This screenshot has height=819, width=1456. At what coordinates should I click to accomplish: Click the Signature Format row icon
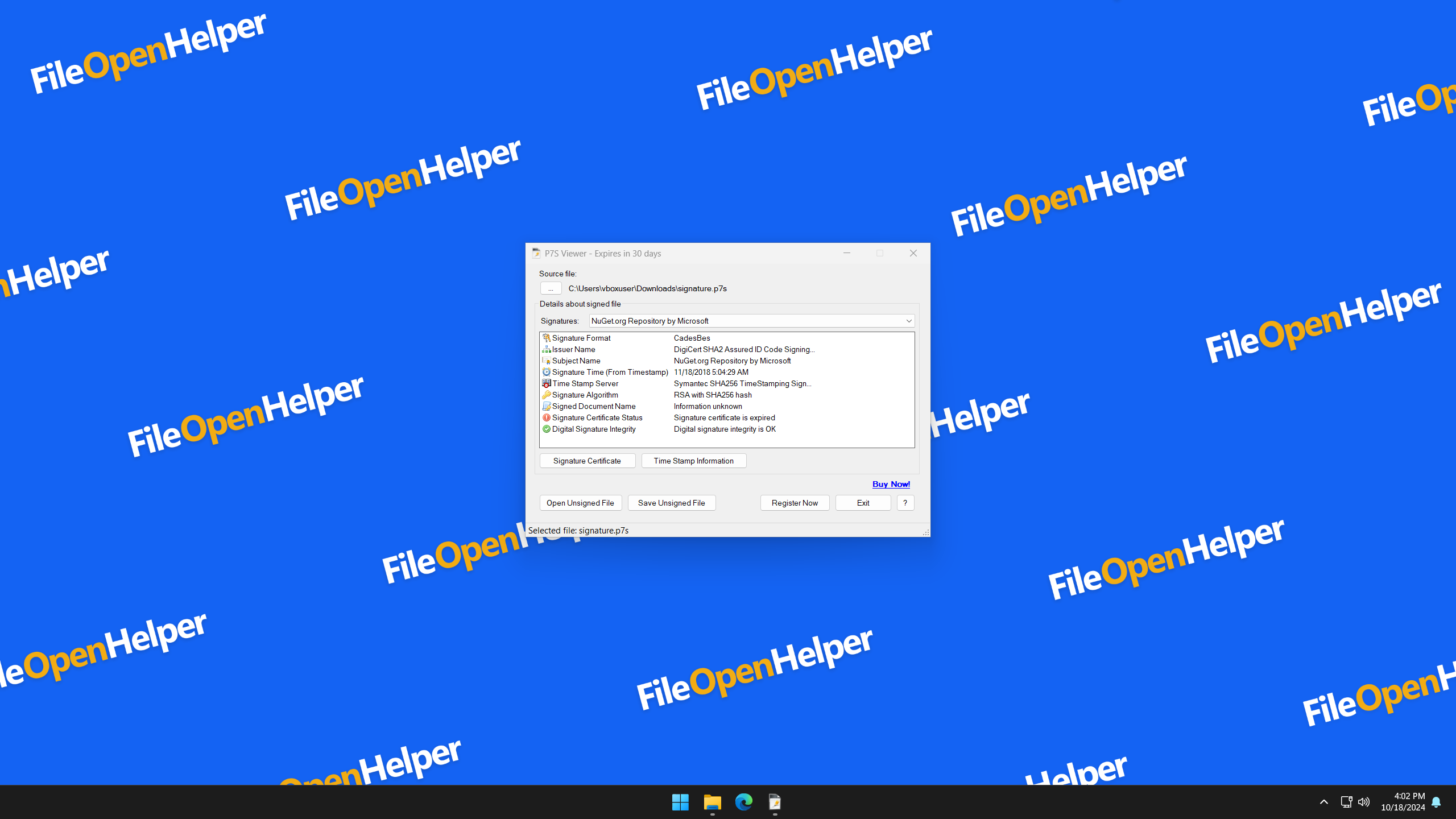coord(546,338)
